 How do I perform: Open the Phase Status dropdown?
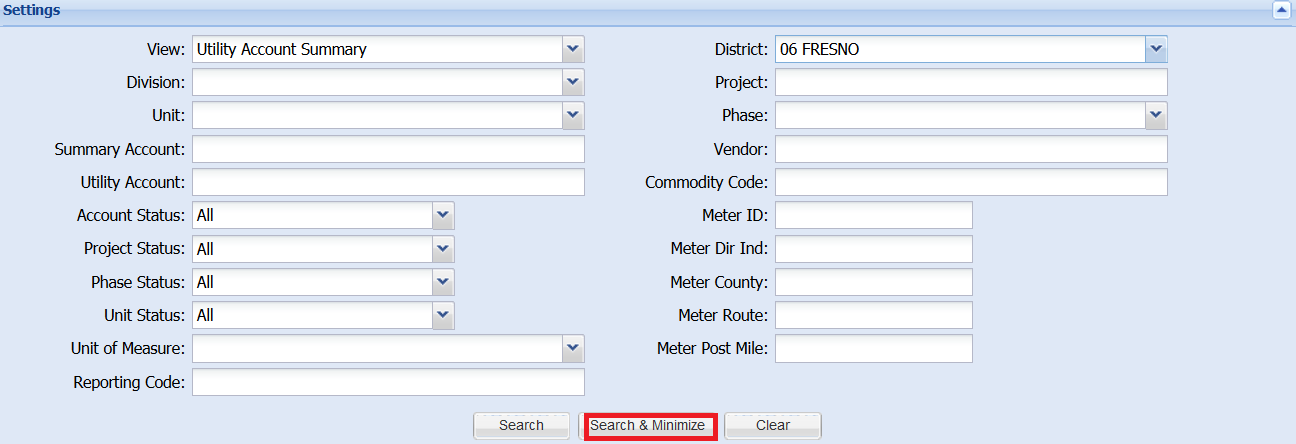point(442,282)
